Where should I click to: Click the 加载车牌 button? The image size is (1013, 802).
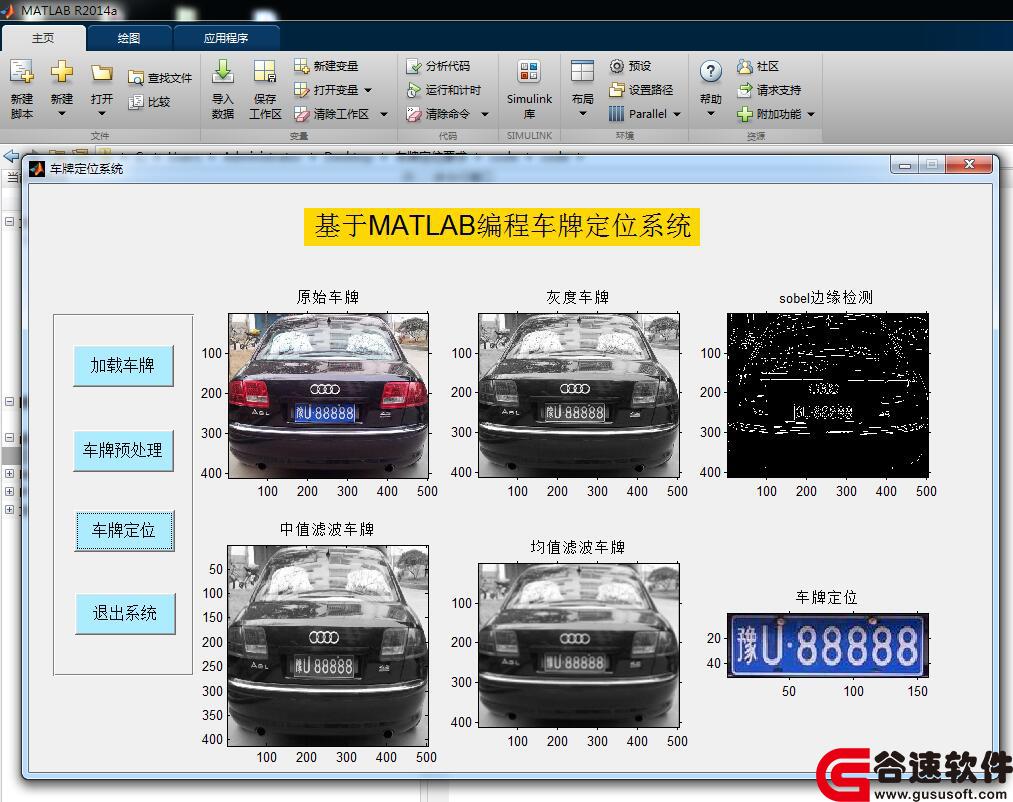click(x=123, y=366)
